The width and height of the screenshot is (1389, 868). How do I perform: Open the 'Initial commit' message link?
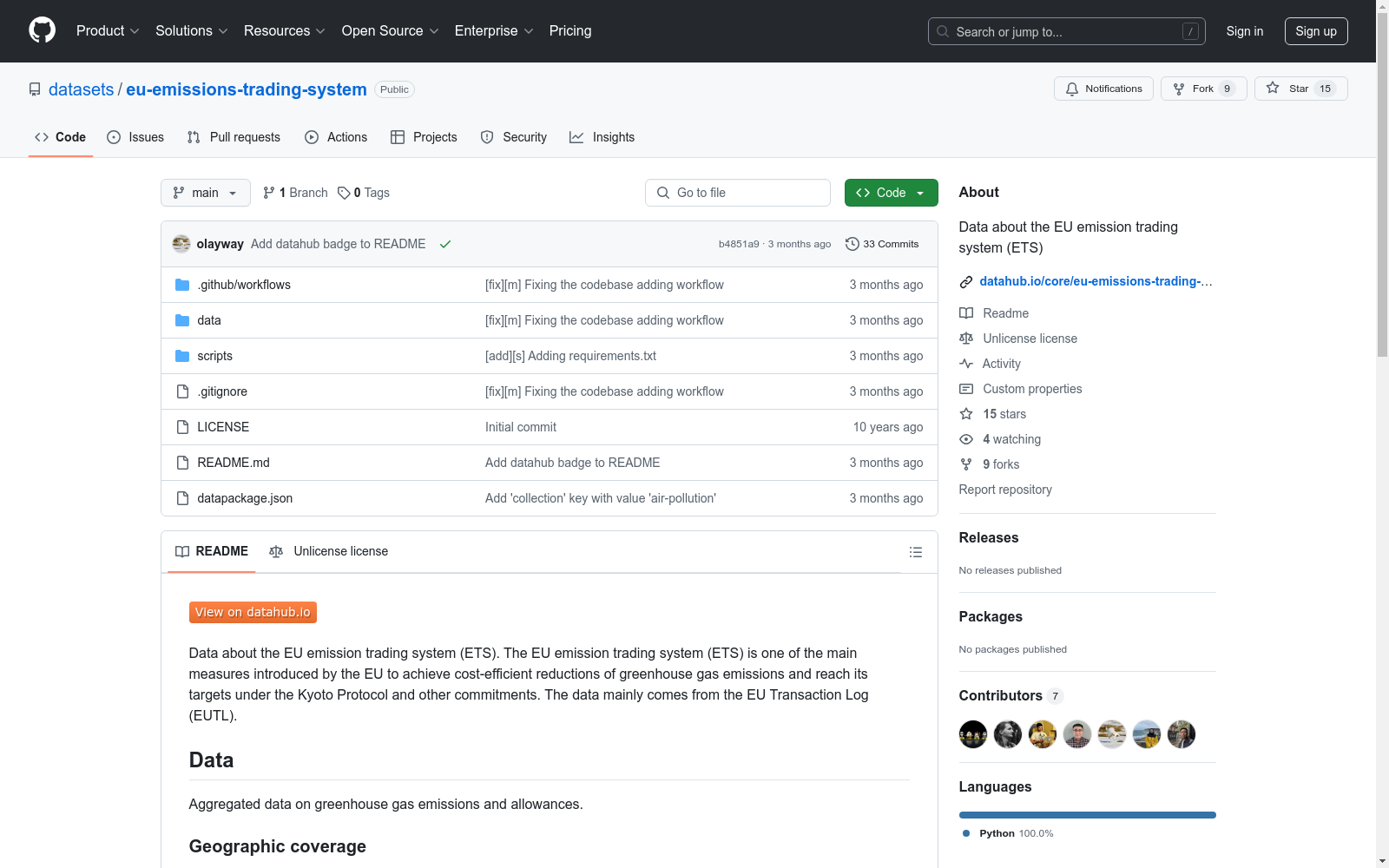(521, 427)
